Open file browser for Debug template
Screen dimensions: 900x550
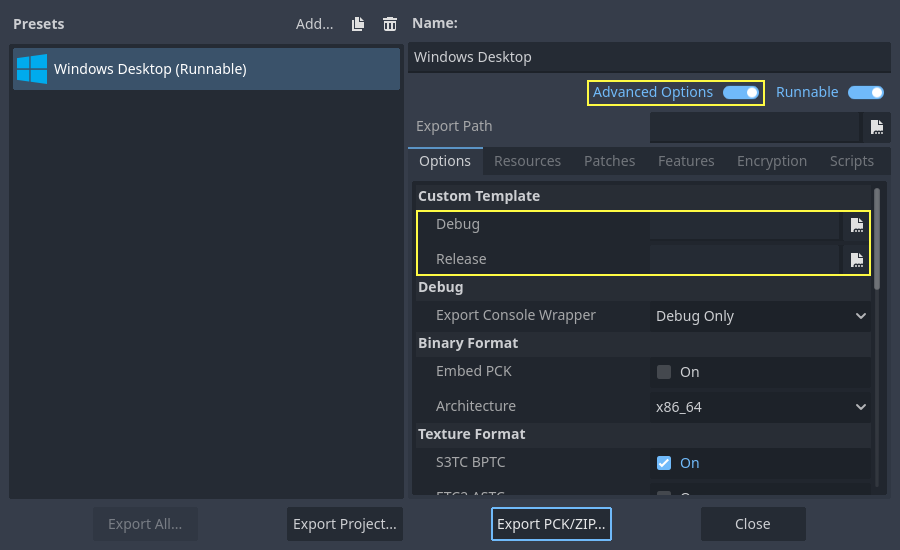856,225
